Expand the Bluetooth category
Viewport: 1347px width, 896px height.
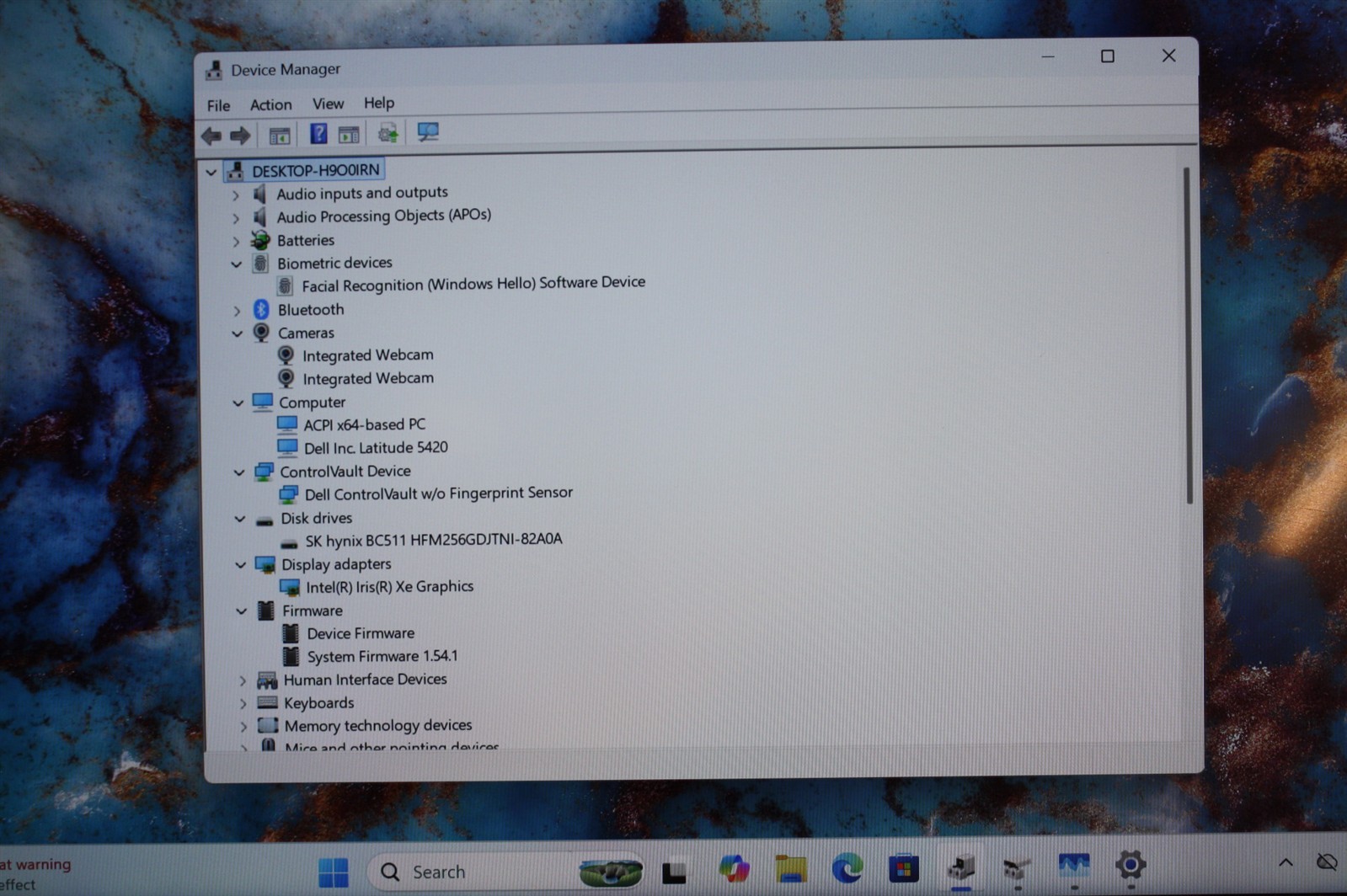click(x=237, y=311)
